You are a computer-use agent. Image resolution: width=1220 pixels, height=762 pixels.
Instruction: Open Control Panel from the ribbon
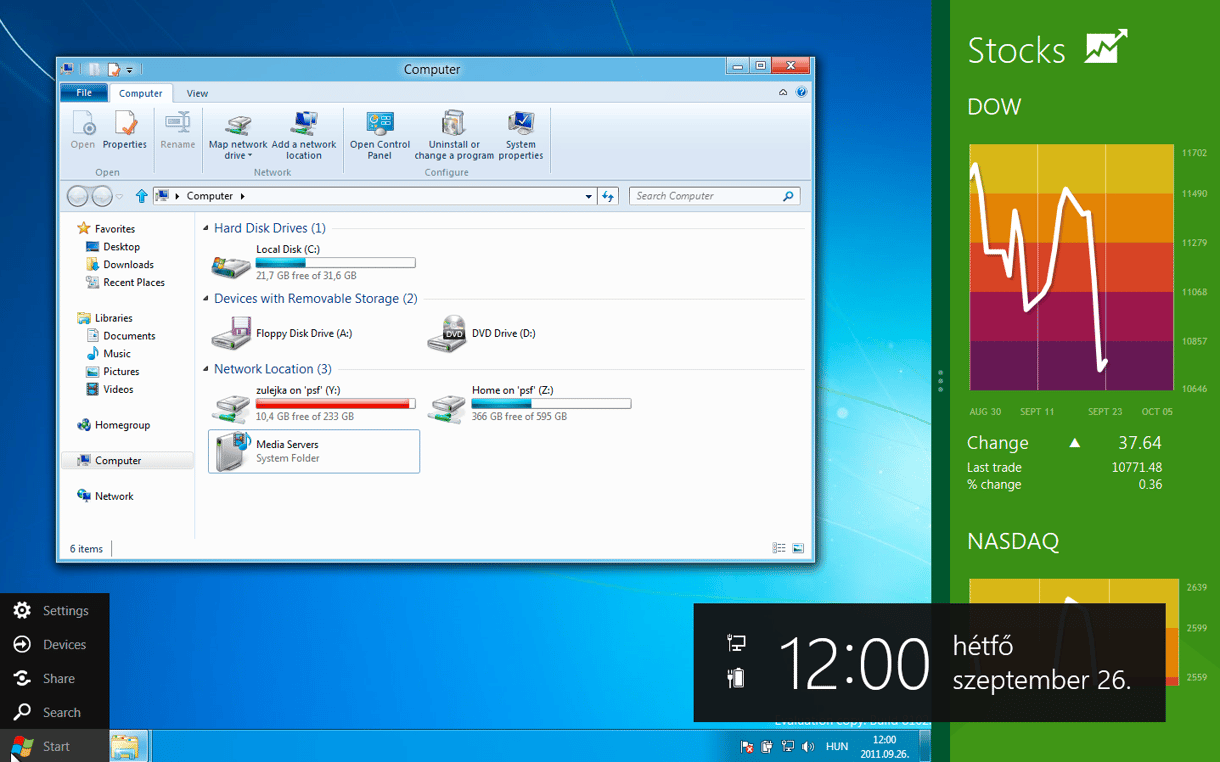tap(380, 135)
